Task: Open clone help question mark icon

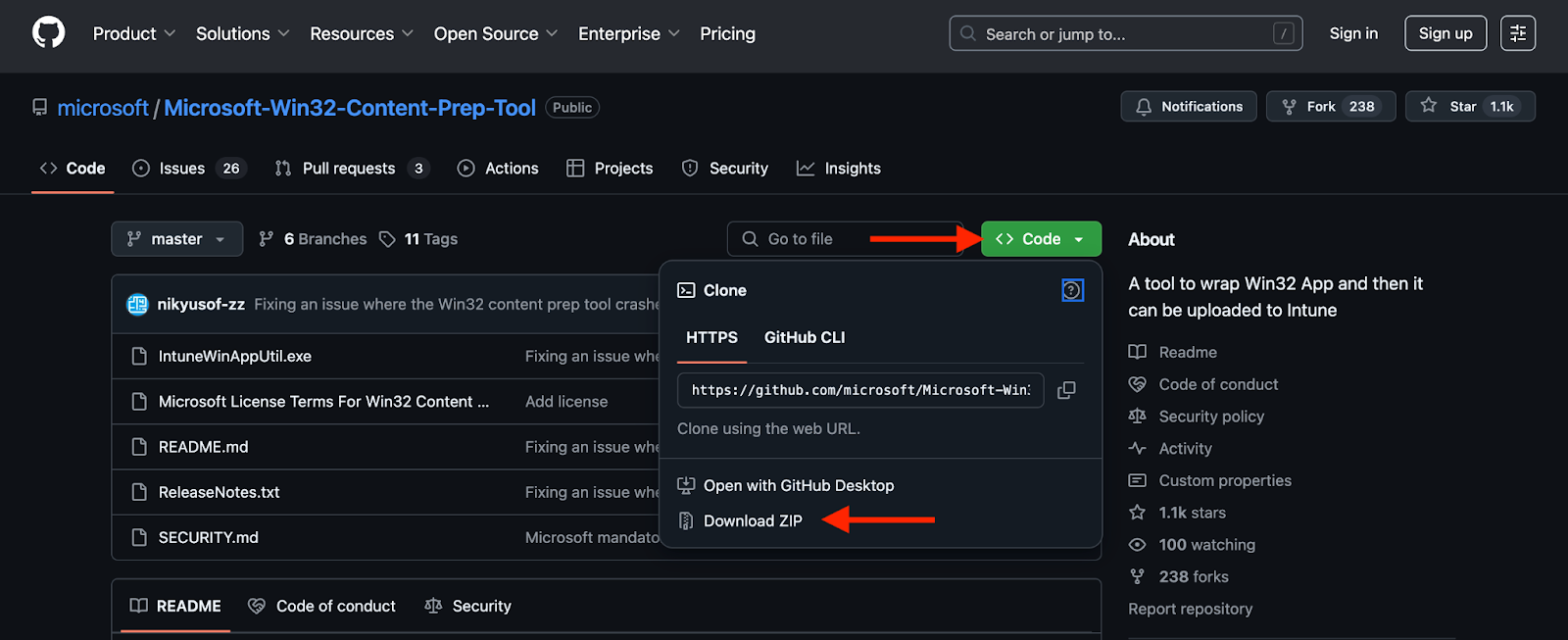Action: (1072, 290)
